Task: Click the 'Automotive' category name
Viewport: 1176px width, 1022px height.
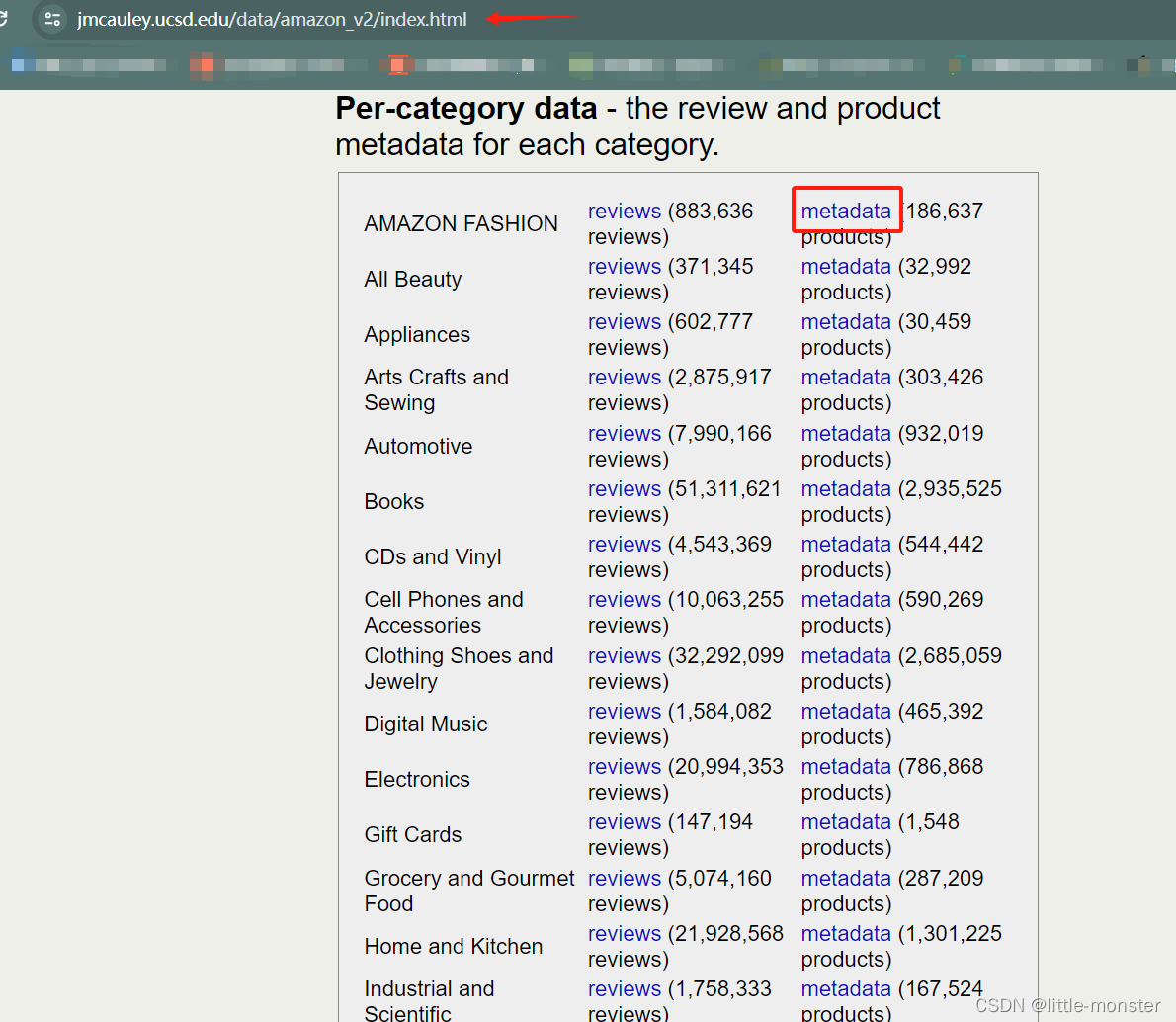Action: pyautogui.click(x=418, y=446)
